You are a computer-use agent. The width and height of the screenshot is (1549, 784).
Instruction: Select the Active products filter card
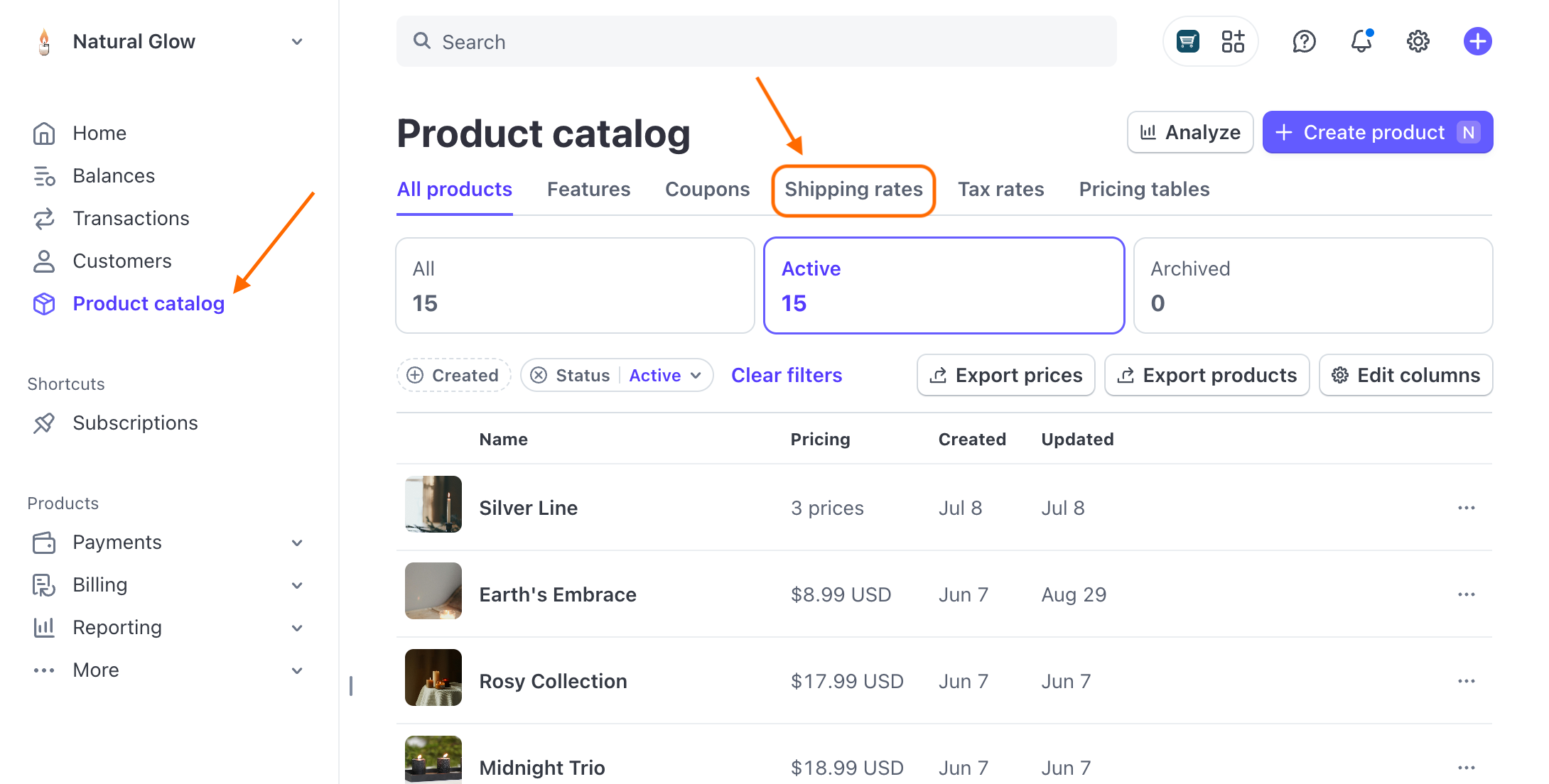pos(944,285)
